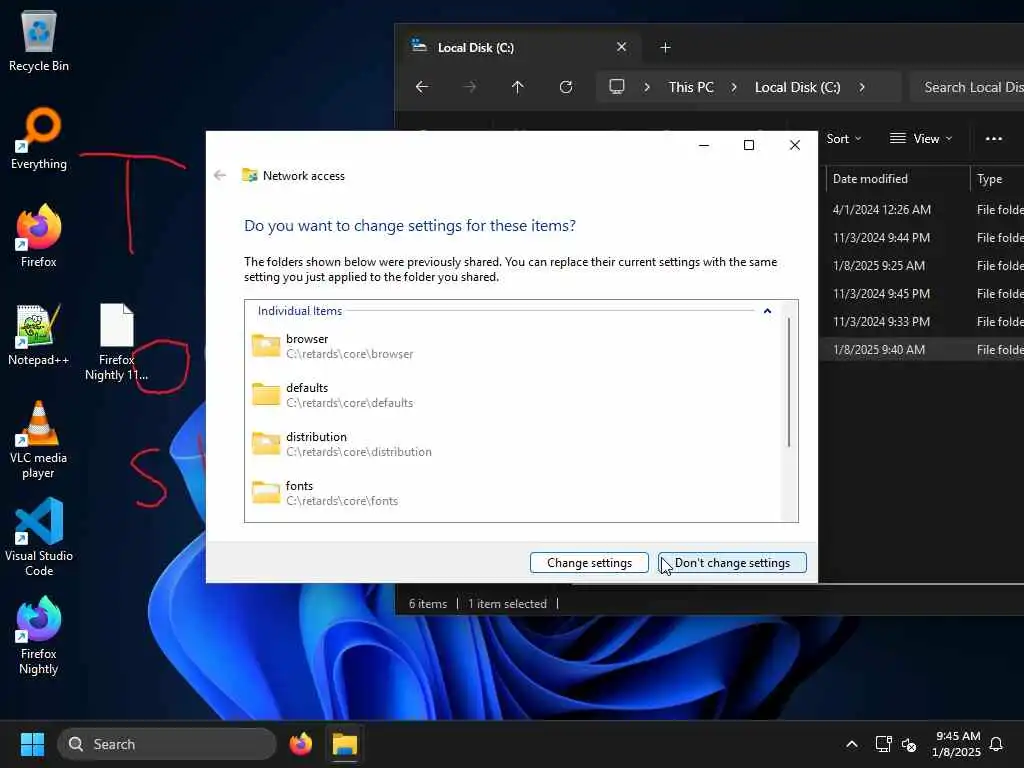The width and height of the screenshot is (1024, 768).
Task: Click Don't change settings button
Action: tap(732, 563)
